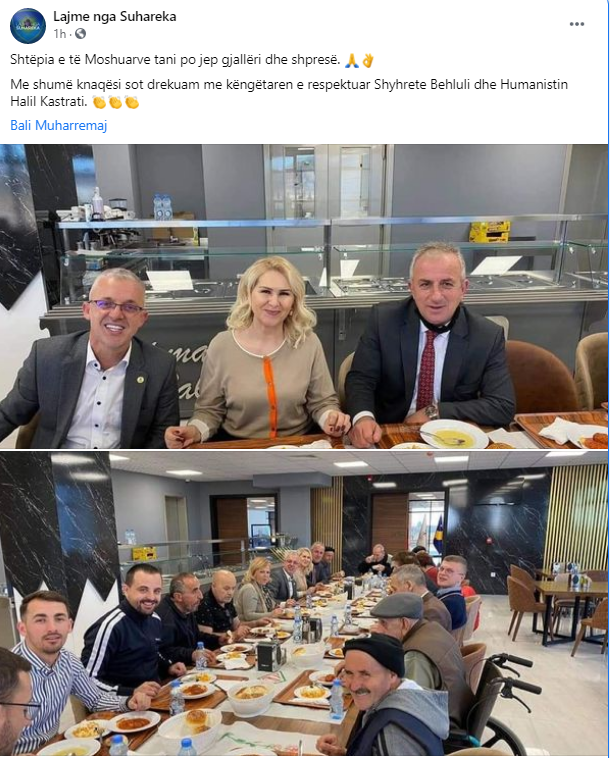Click man with red tie in top photo
This screenshot has width=610, height=758.
(x=430, y=343)
